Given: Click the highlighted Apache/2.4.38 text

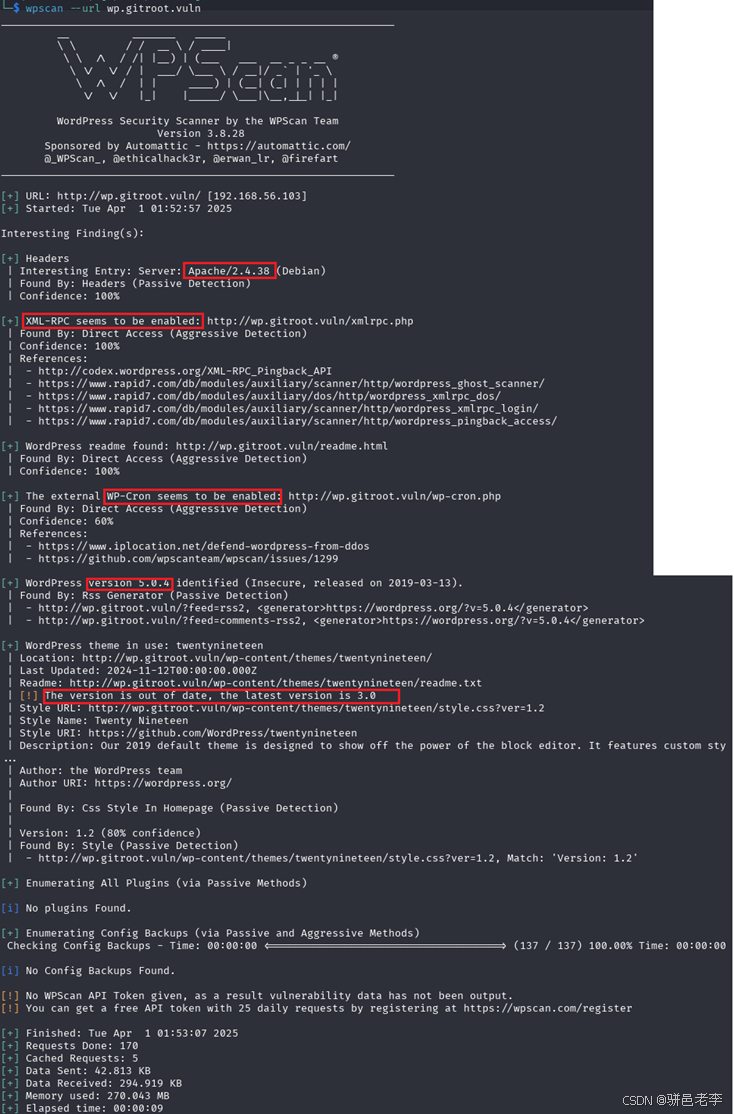Looking at the screenshot, I should pos(229,271).
